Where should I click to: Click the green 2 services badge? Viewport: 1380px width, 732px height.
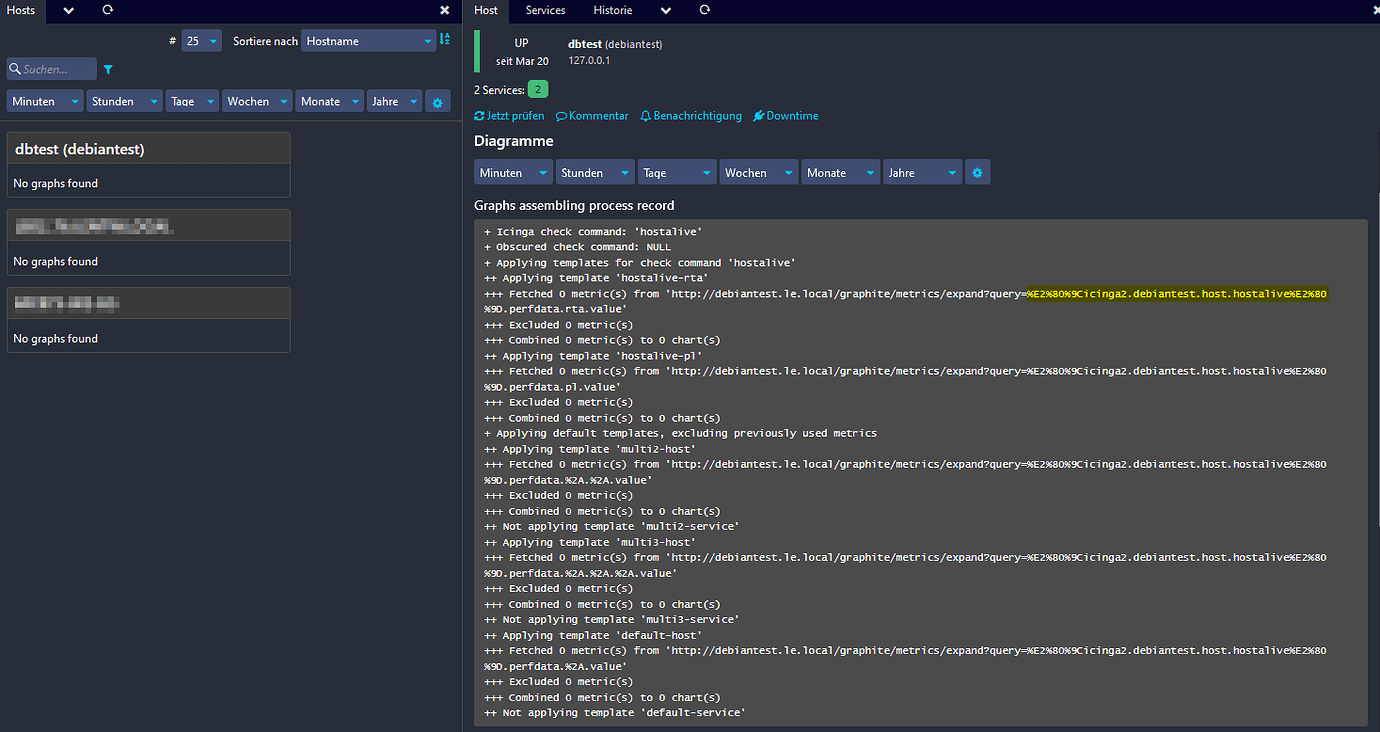click(x=538, y=90)
